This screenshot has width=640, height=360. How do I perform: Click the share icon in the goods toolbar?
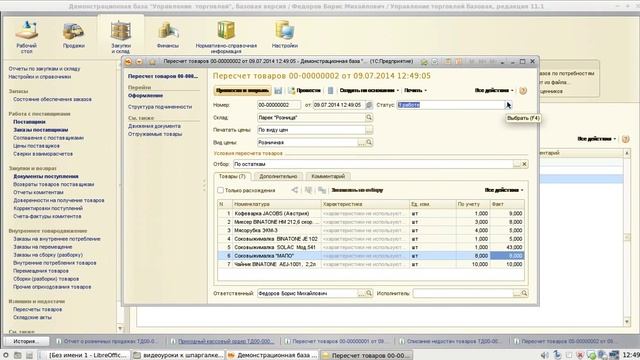tap(295, 190)
